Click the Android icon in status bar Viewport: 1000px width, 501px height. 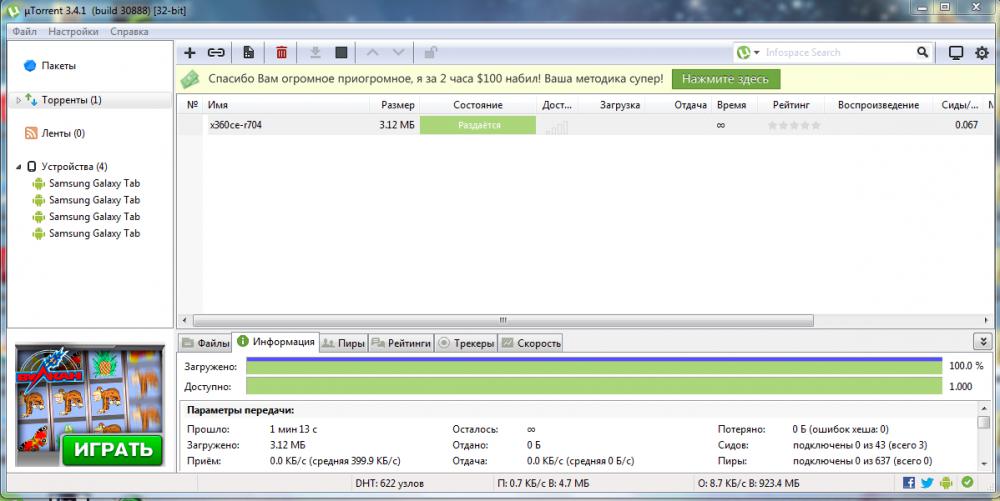[x=946, y=483]
